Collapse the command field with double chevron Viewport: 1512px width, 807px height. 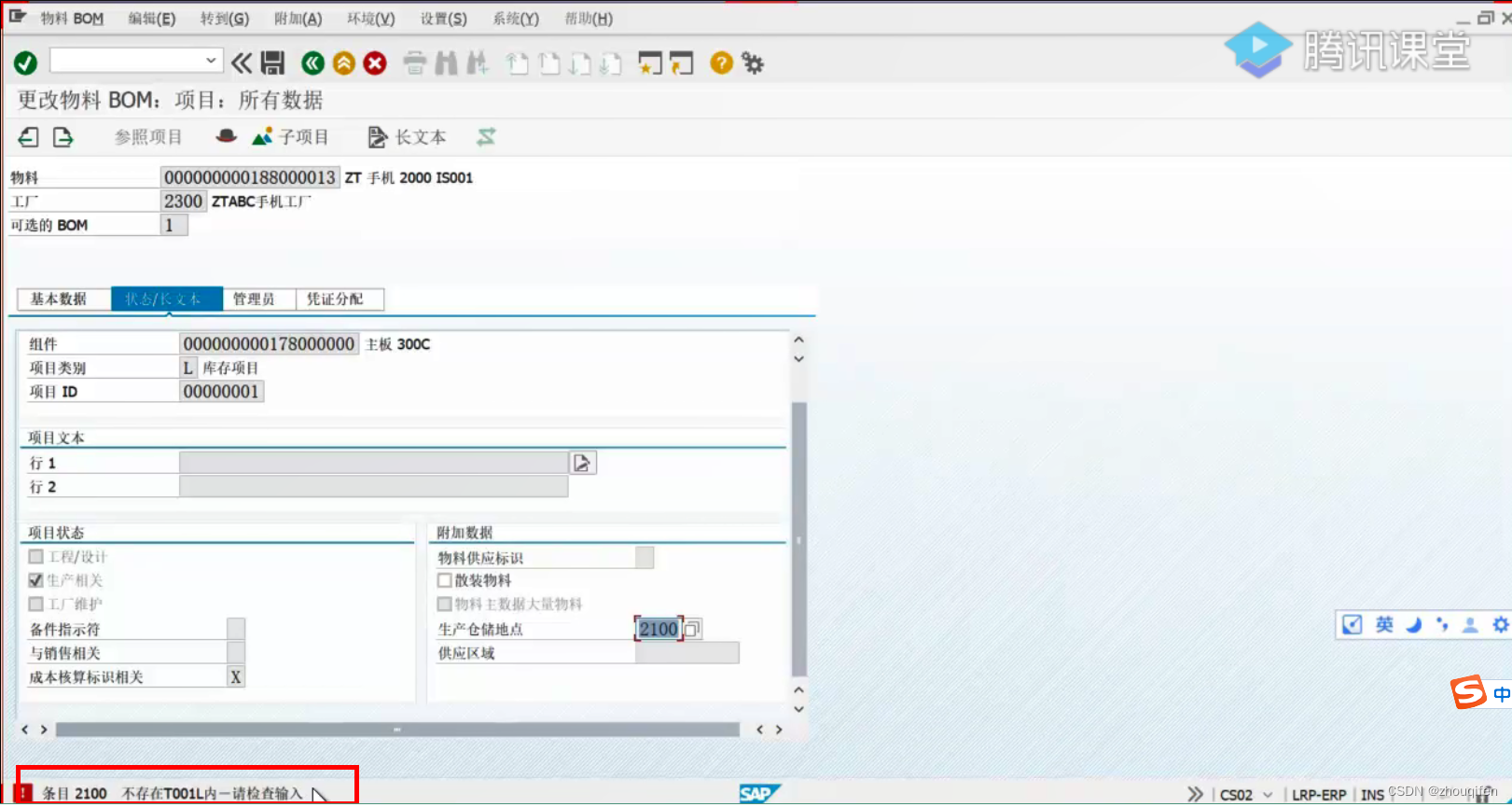pos(242,63)
